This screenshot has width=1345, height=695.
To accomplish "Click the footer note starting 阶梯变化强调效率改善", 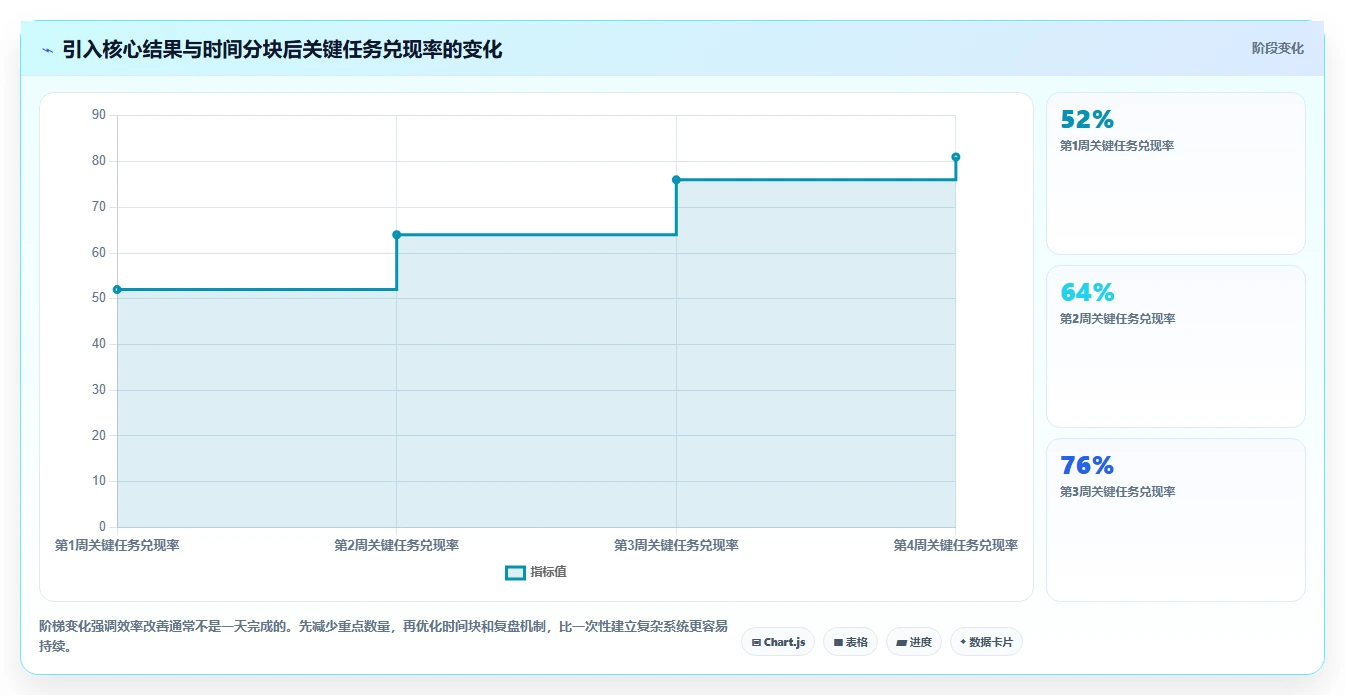I will (383, 637).
